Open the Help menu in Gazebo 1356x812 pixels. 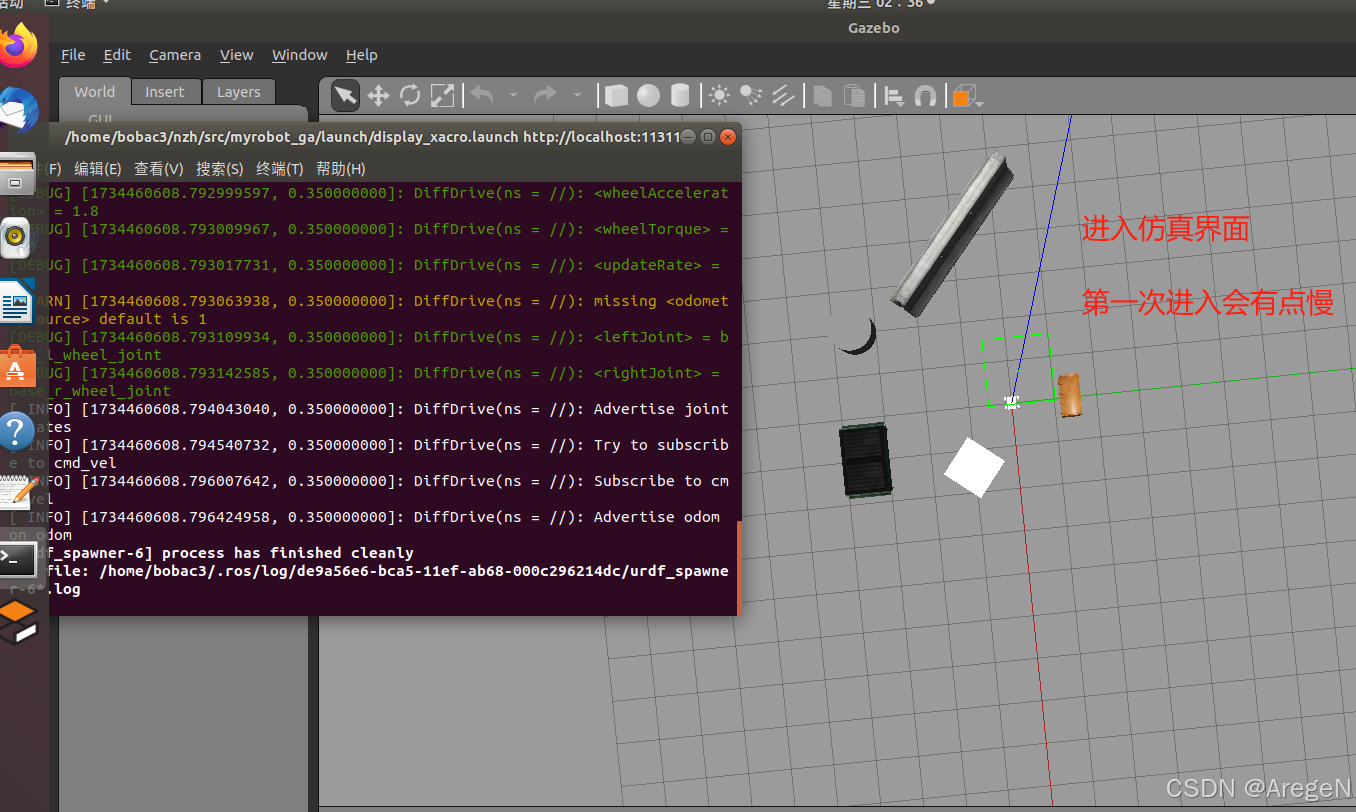361,55
